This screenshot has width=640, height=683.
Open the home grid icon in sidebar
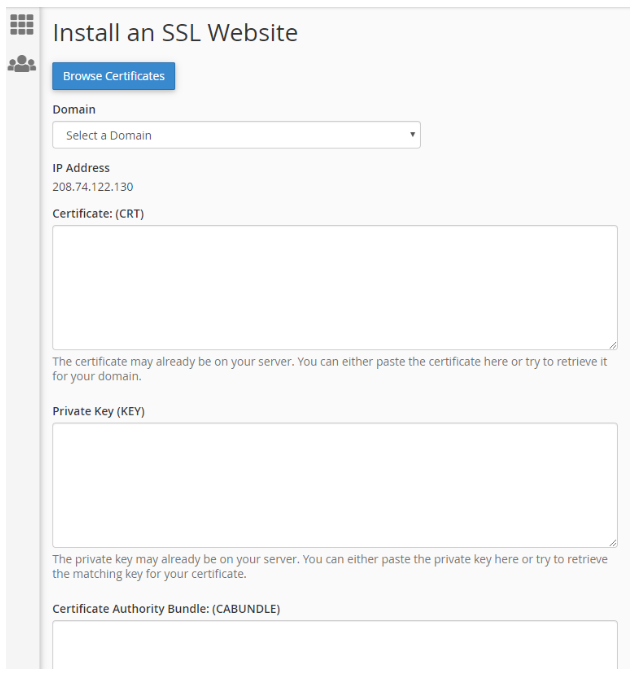coord(22,24)
